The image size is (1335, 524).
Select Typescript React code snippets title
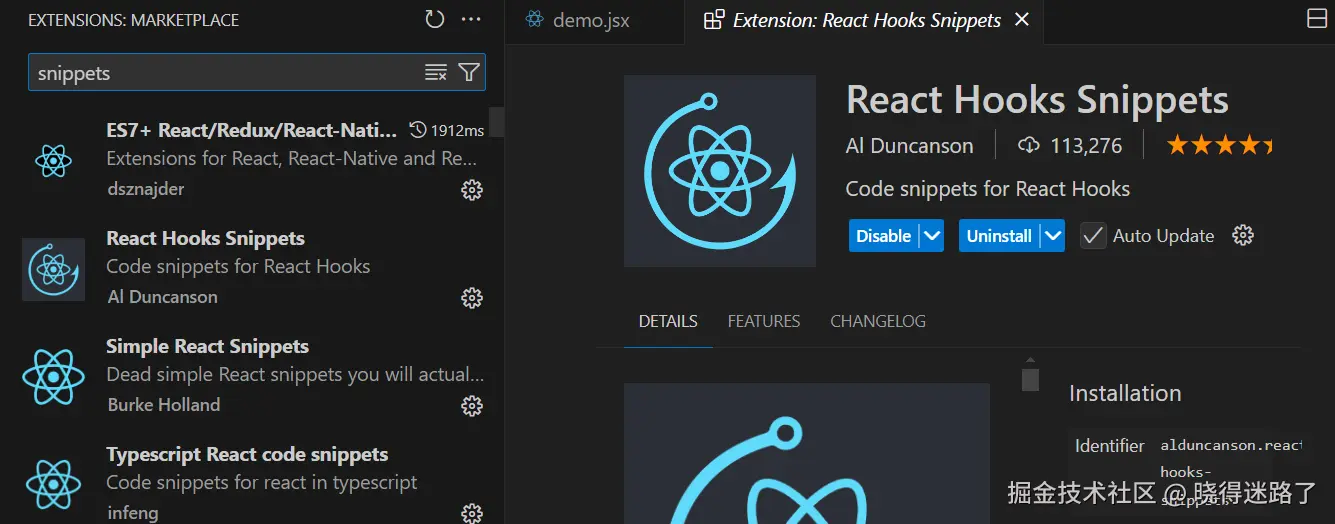pos(247,454)
